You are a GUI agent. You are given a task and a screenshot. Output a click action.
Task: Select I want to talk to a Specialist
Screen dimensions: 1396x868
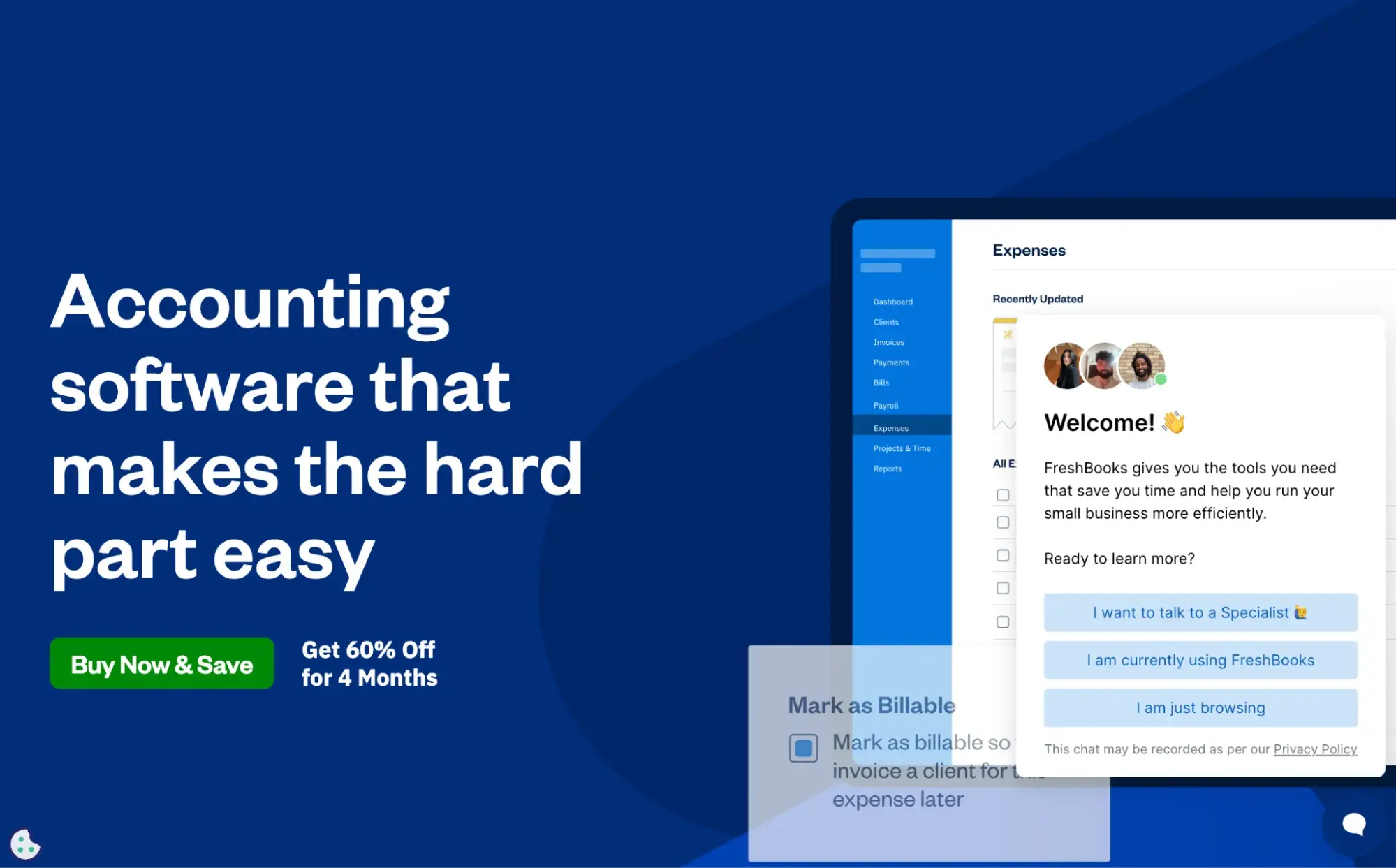[x=1200, y=612]
